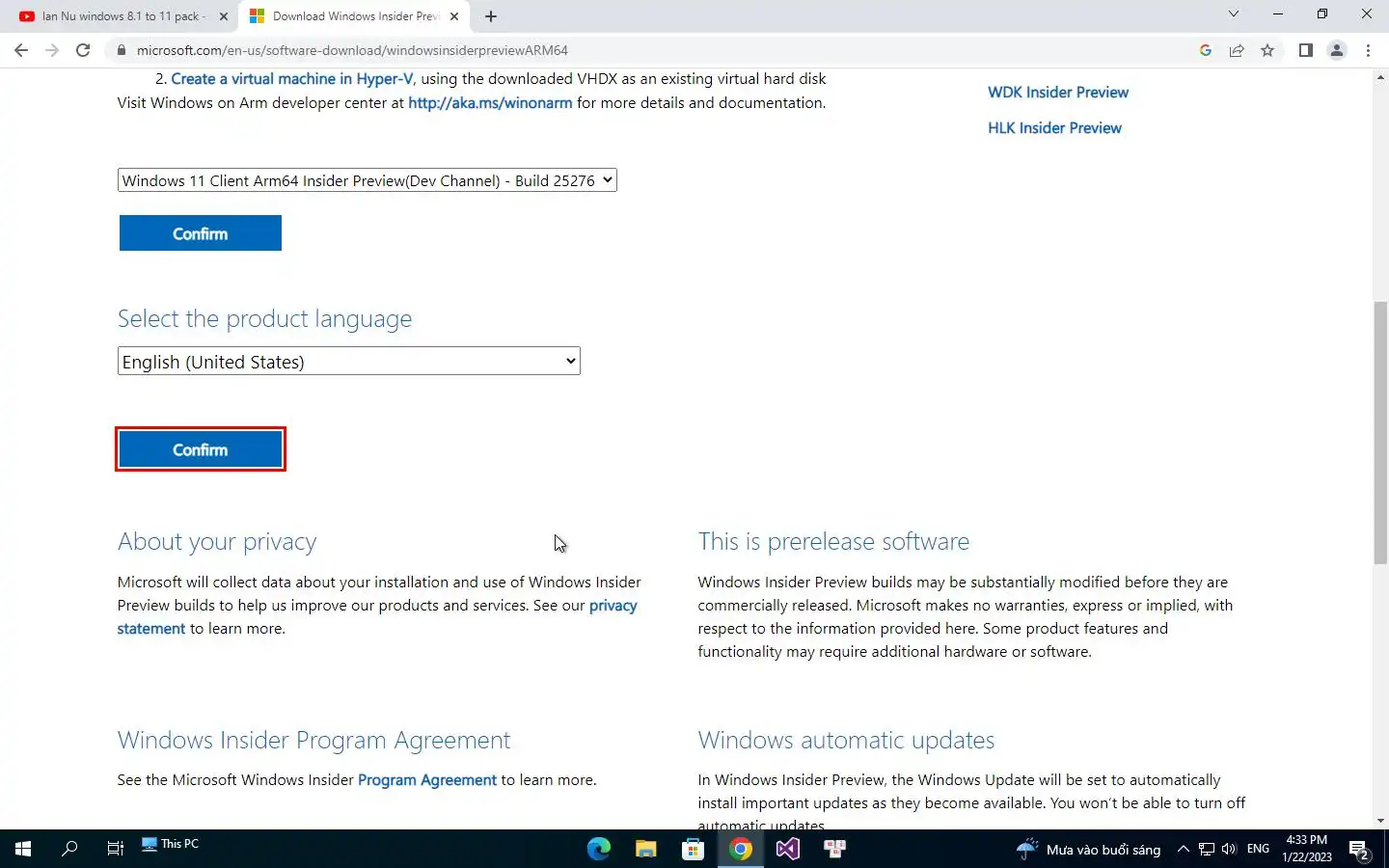Click the This is prerelease software heading
Viewport: 1389px width, 868px height.
pos(833,542)
